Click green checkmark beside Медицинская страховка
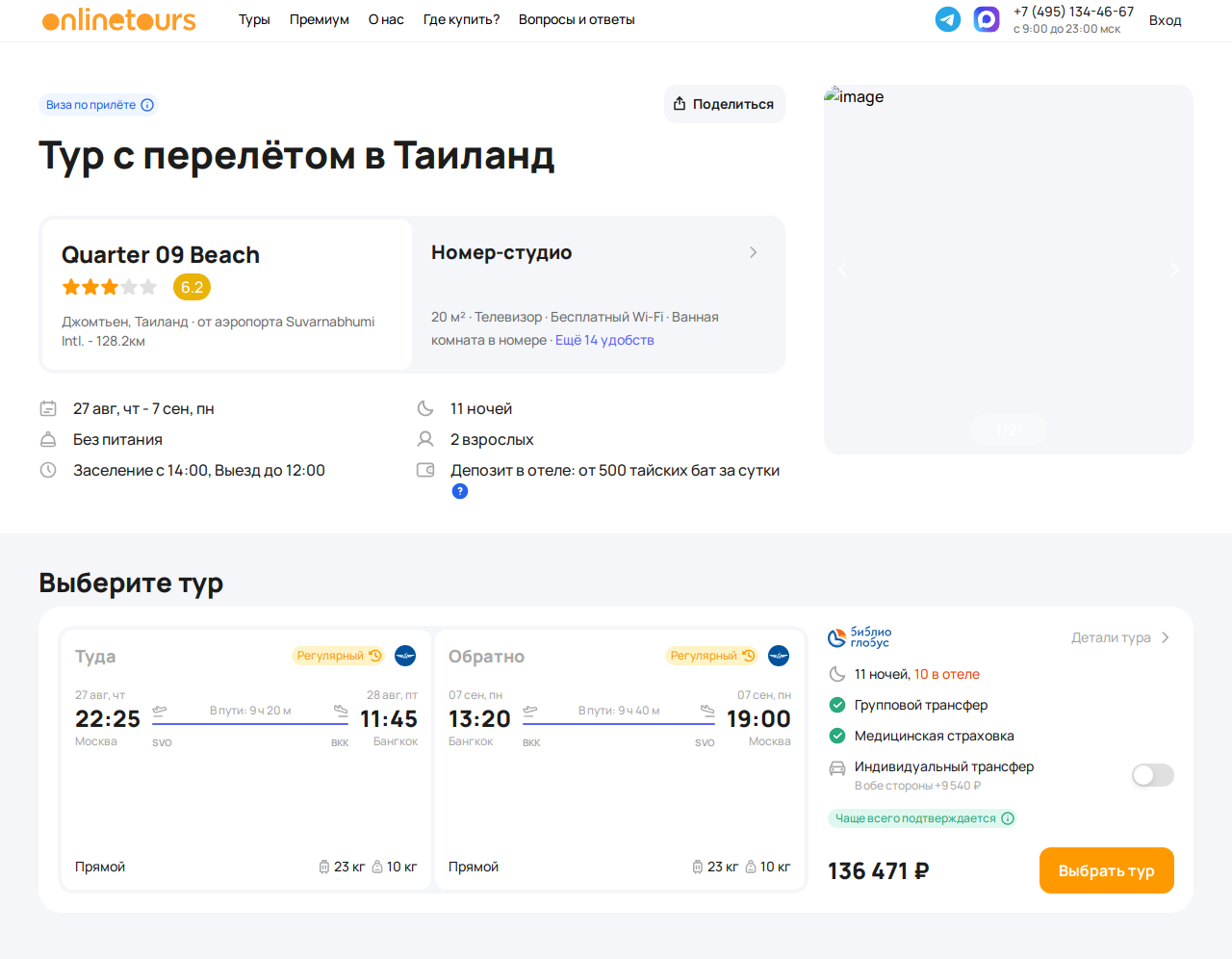Viewport: 1232px width, 959px height. [x=837, y=736]
